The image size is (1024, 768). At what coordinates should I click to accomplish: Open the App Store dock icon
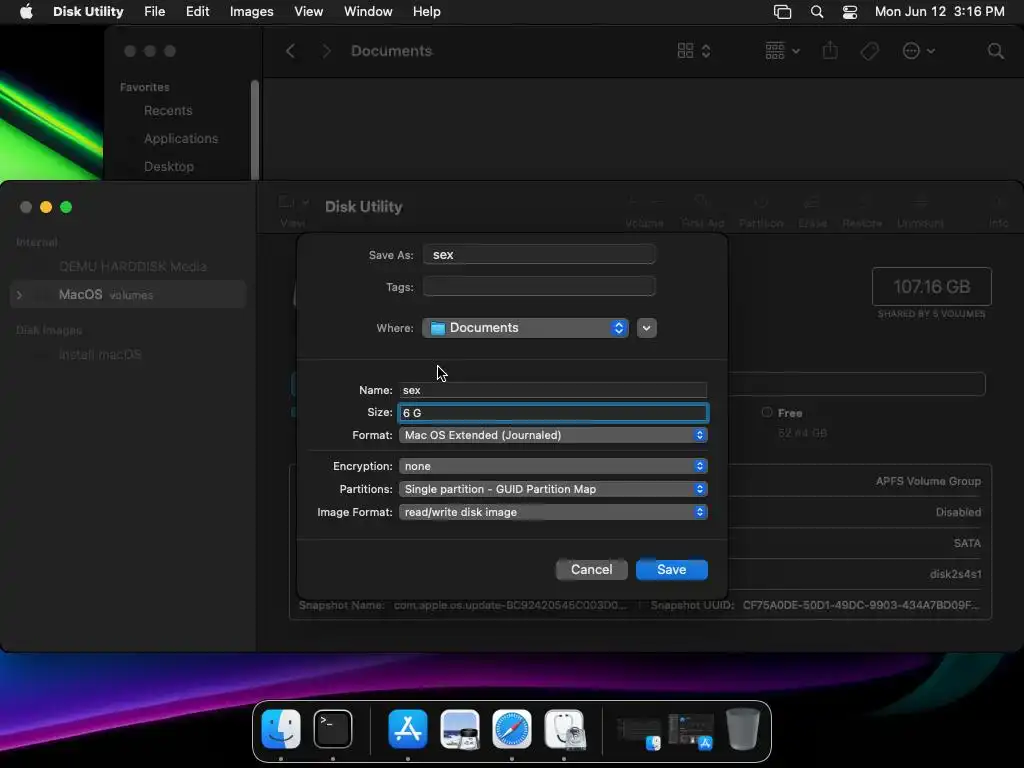point(408,729)
